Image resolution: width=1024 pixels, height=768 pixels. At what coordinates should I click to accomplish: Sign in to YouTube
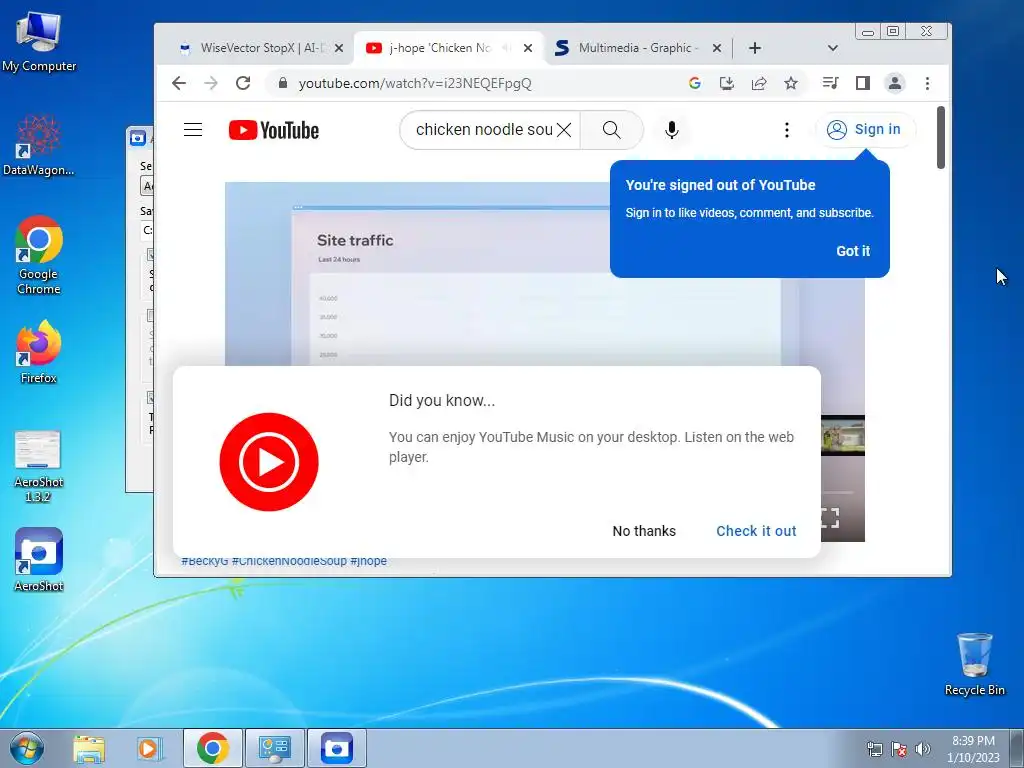(x=865, y=129)
